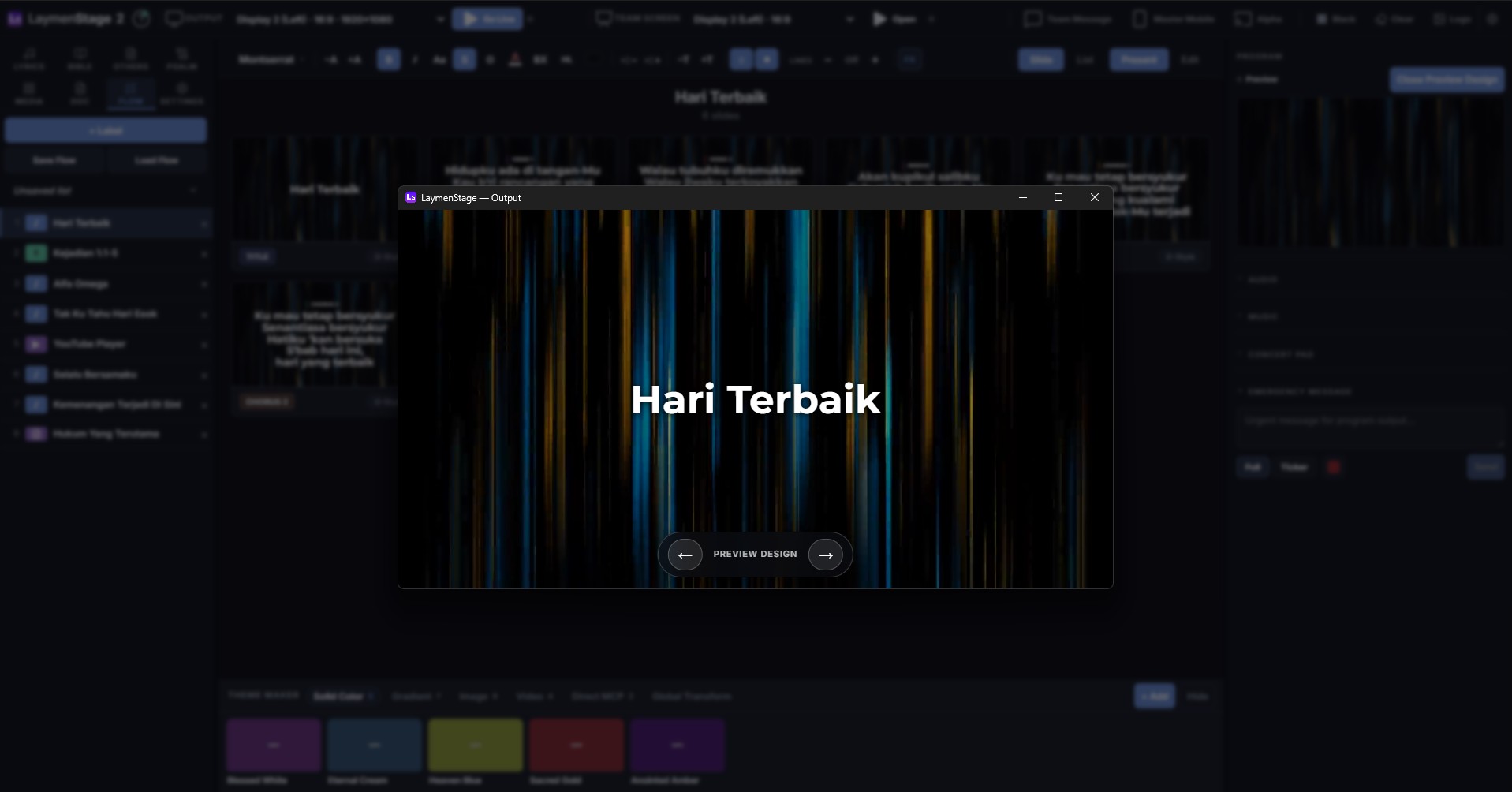Open the Image tab in Theme Maker
Screen dimensions: 1512x792
[478, 697]
